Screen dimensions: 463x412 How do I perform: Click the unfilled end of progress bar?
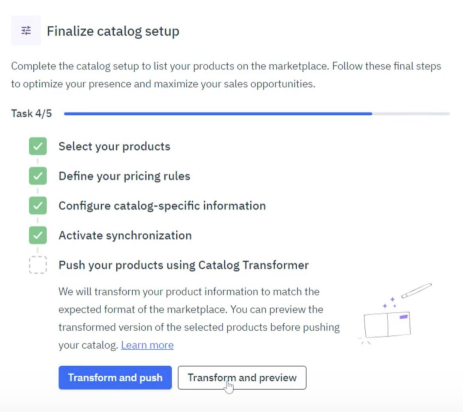(411, 114)
